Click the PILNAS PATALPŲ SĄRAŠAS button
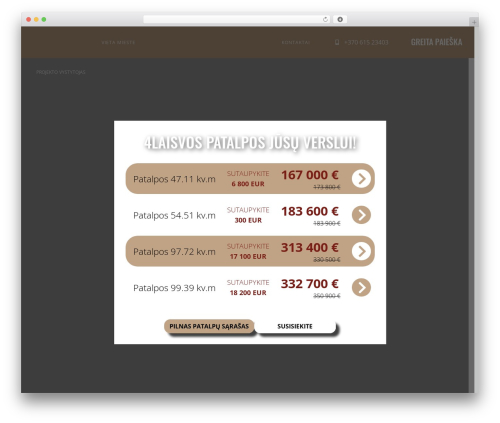The image size is (500, 423). point(209,326)
